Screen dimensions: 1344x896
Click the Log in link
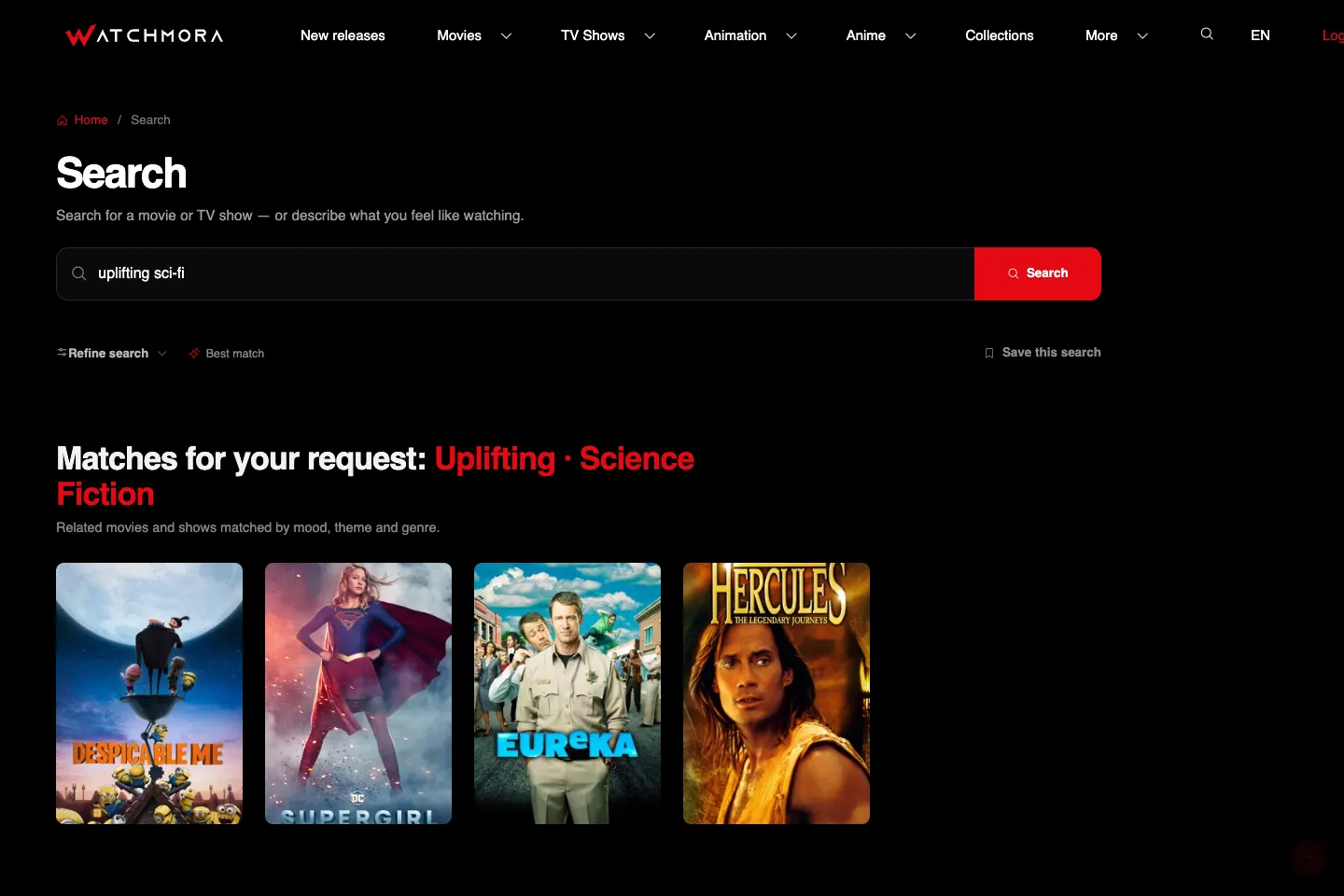(x=1333, y=35)
